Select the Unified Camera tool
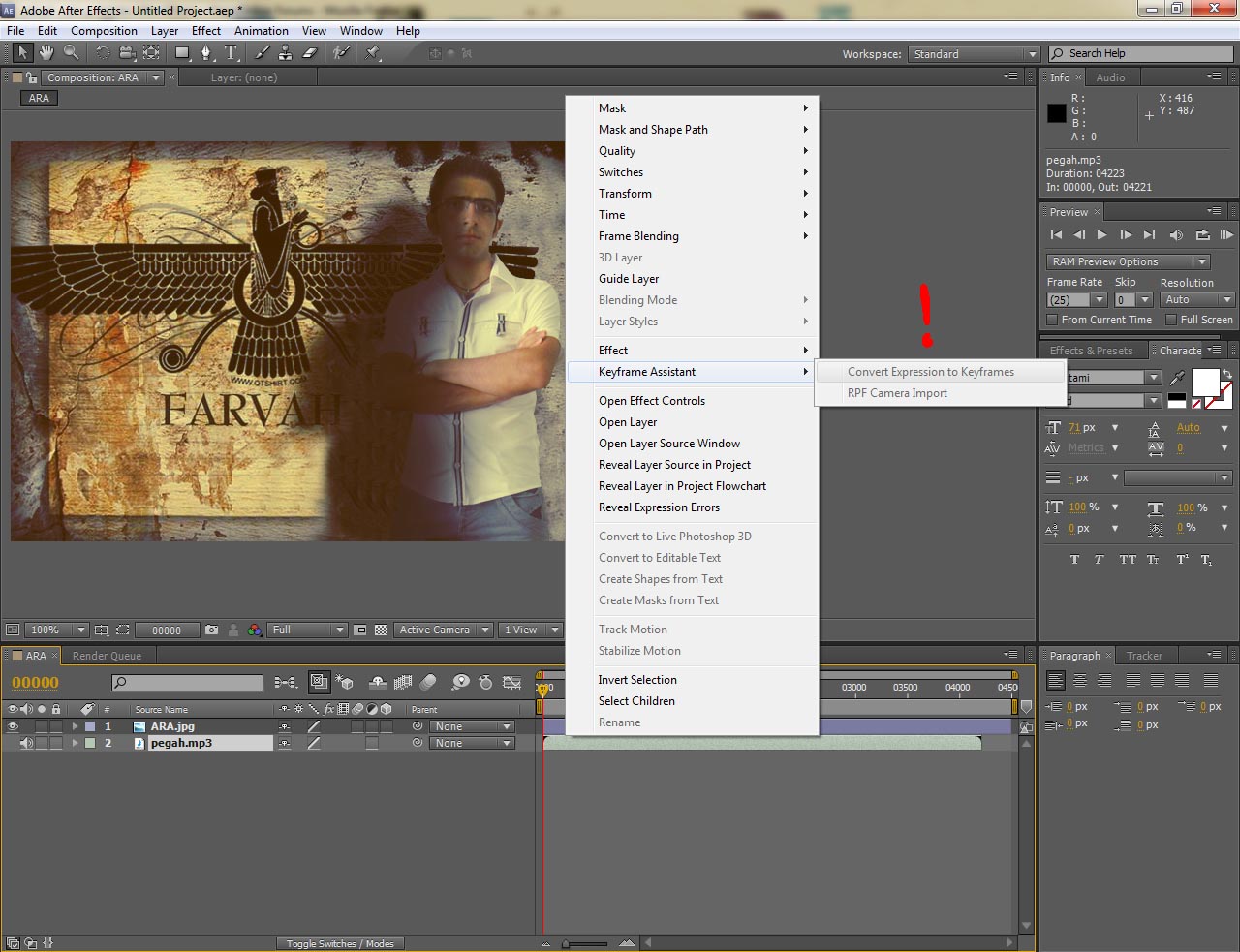Image resolution: width=1240 pixels, height=952 pixels. pyautogui.click(x=127, y=53)
